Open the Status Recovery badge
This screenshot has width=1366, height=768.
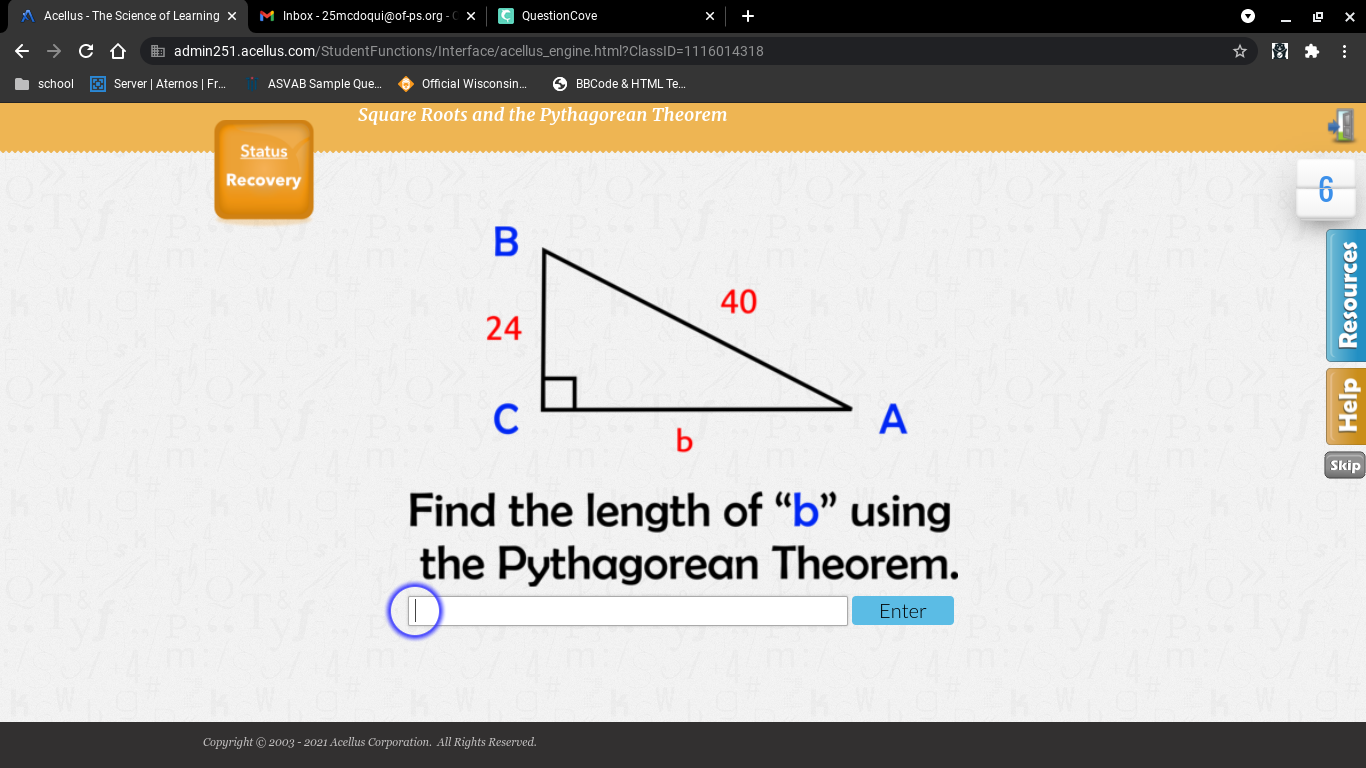pyautogui.click(x=263, y=169)
